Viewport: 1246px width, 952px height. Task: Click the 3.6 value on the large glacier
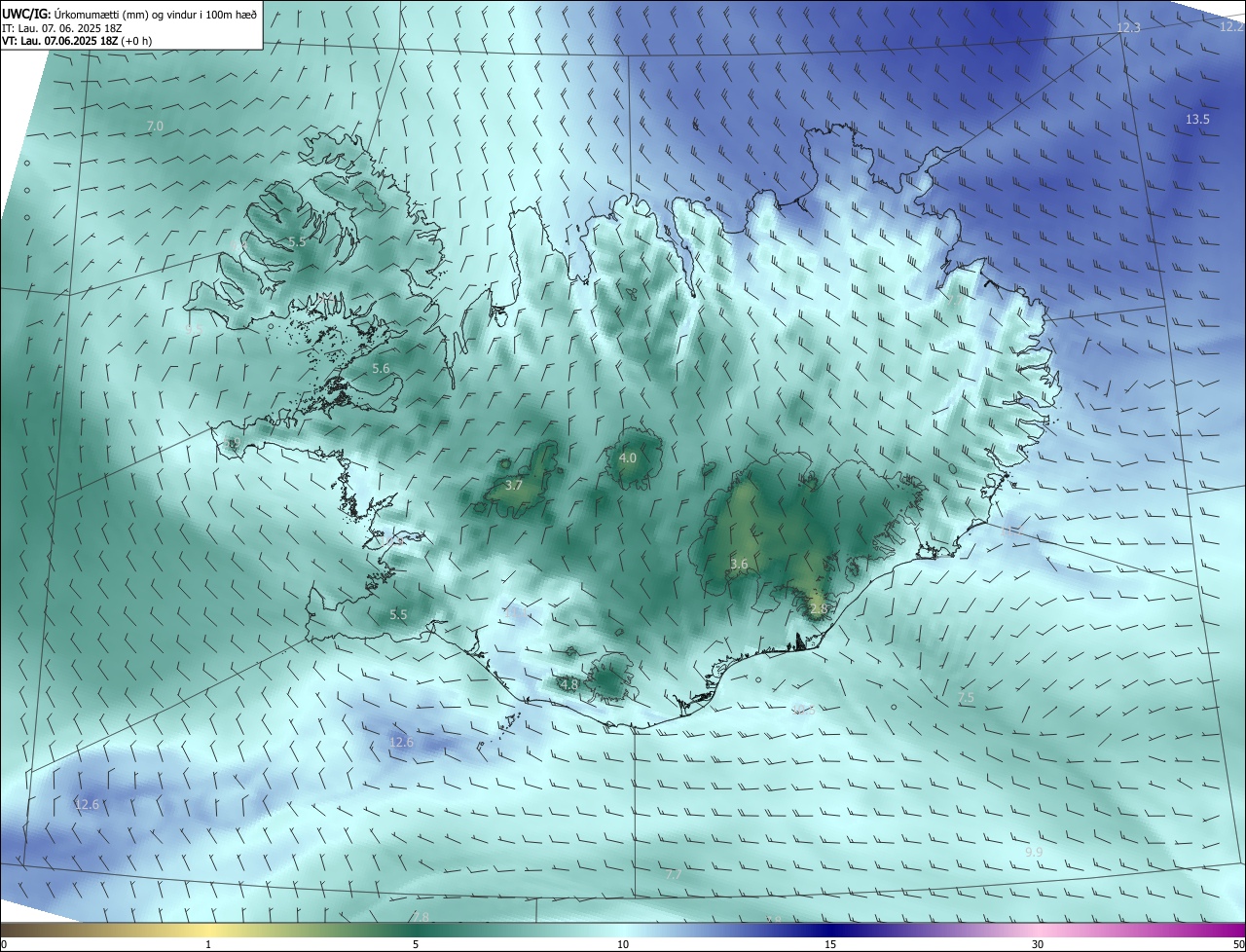[739, 564]
